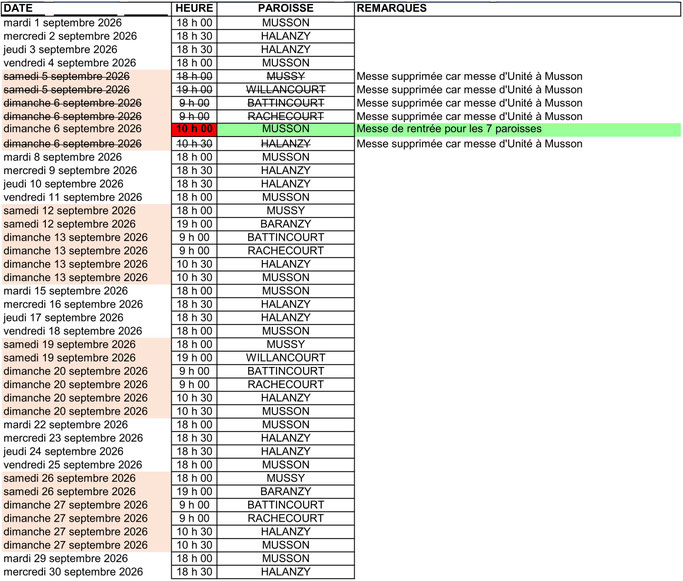This screenshot has height=581, width=683.
Task: Click the green MUSSON cell on dimanche 6 septembre
Action: 286,129
